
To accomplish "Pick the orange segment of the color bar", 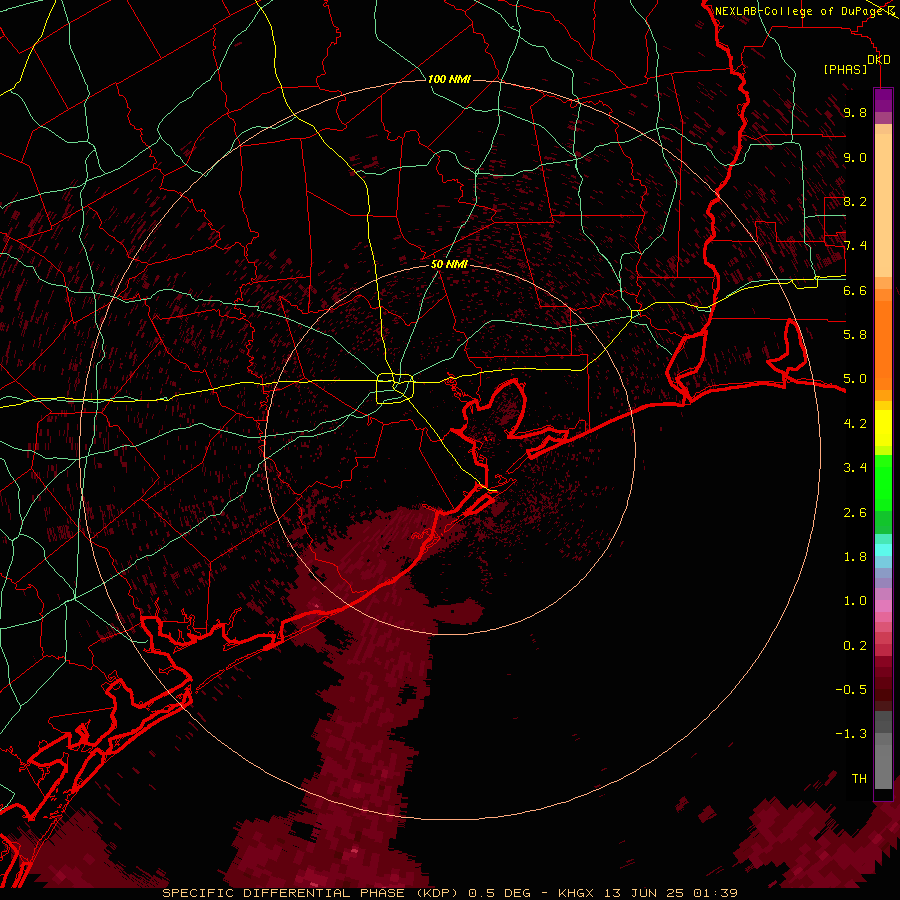I will point(883,344).
